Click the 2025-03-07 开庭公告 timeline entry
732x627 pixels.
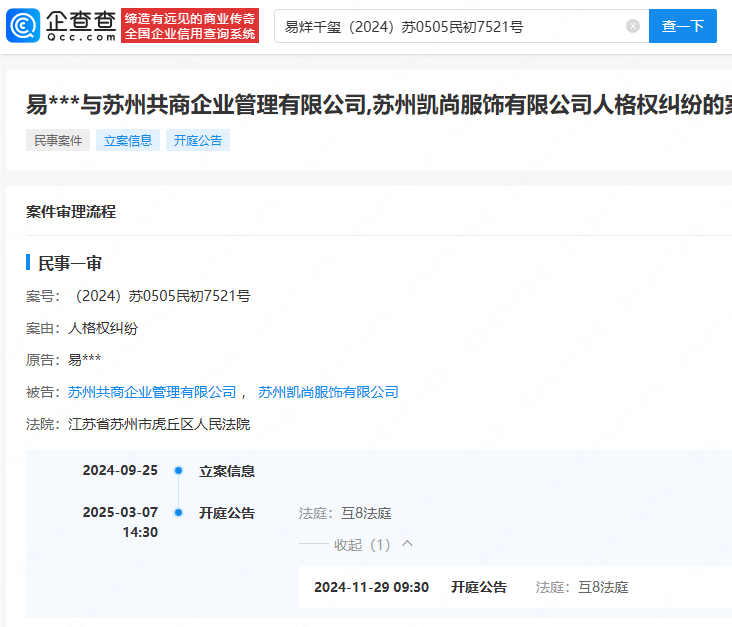tap(227, 513)
